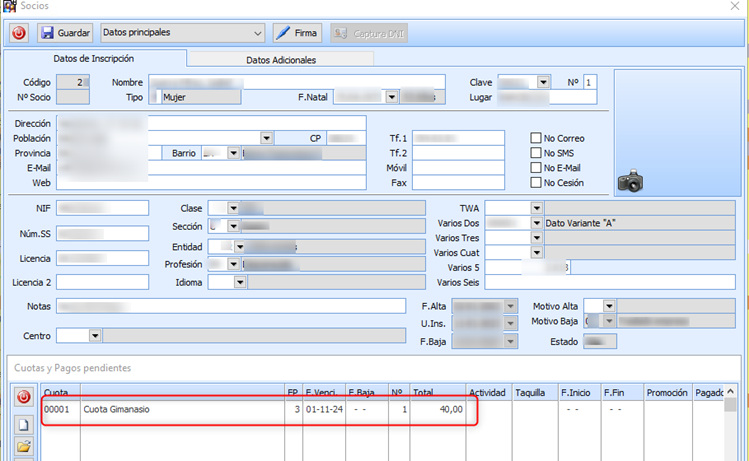Image resolution: width=749 pixels, height=461 pixels.
Task: Save the member with Guardar
Action: tap(65, 33)
